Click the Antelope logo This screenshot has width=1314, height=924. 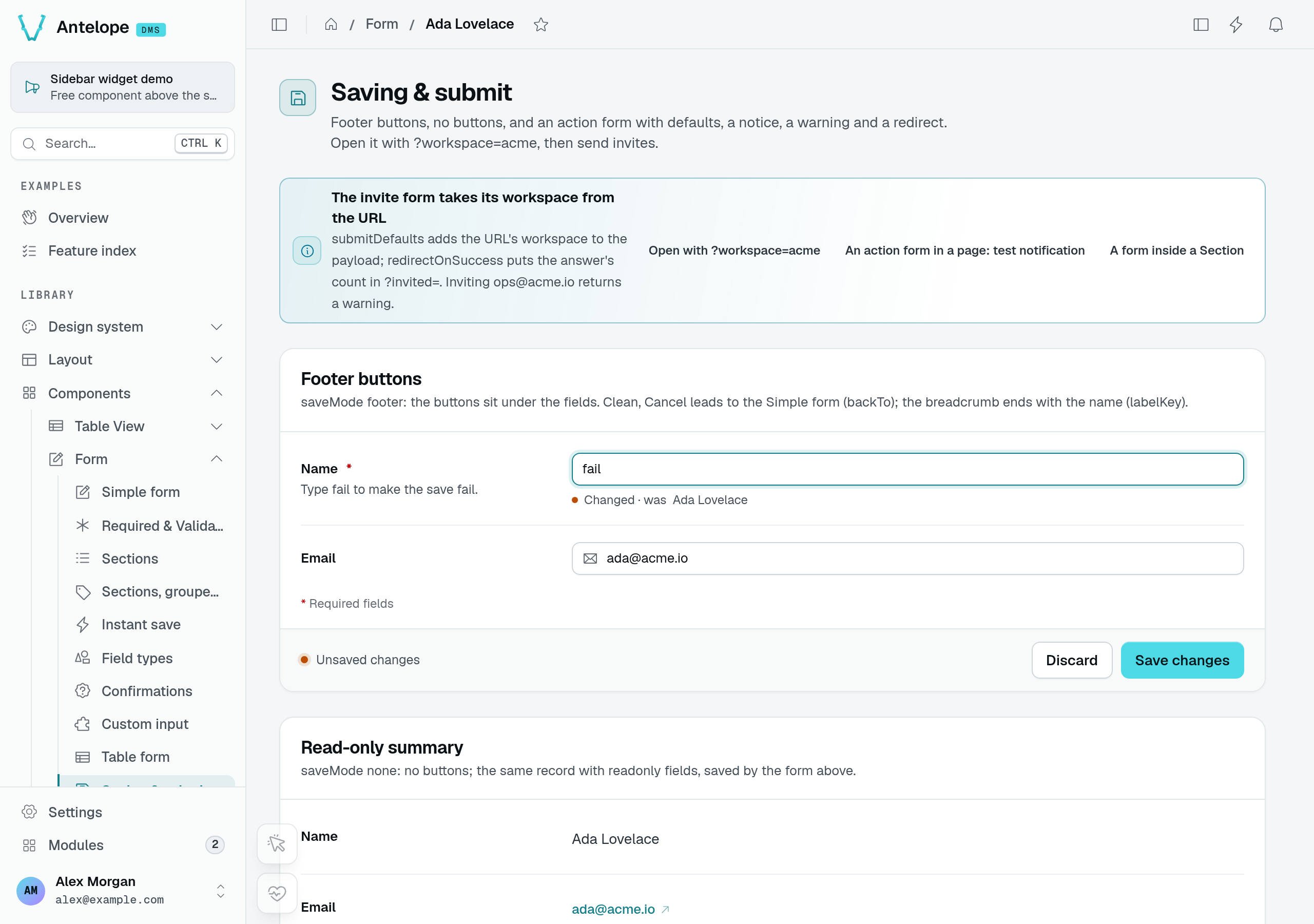(31, 28)
